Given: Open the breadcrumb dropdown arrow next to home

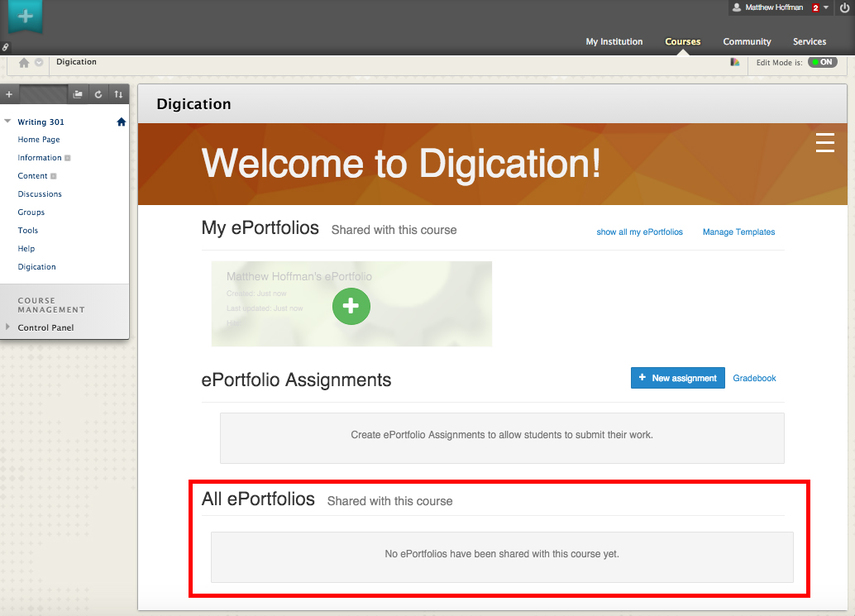Looking at the screenshot, I should coord(39,63).
